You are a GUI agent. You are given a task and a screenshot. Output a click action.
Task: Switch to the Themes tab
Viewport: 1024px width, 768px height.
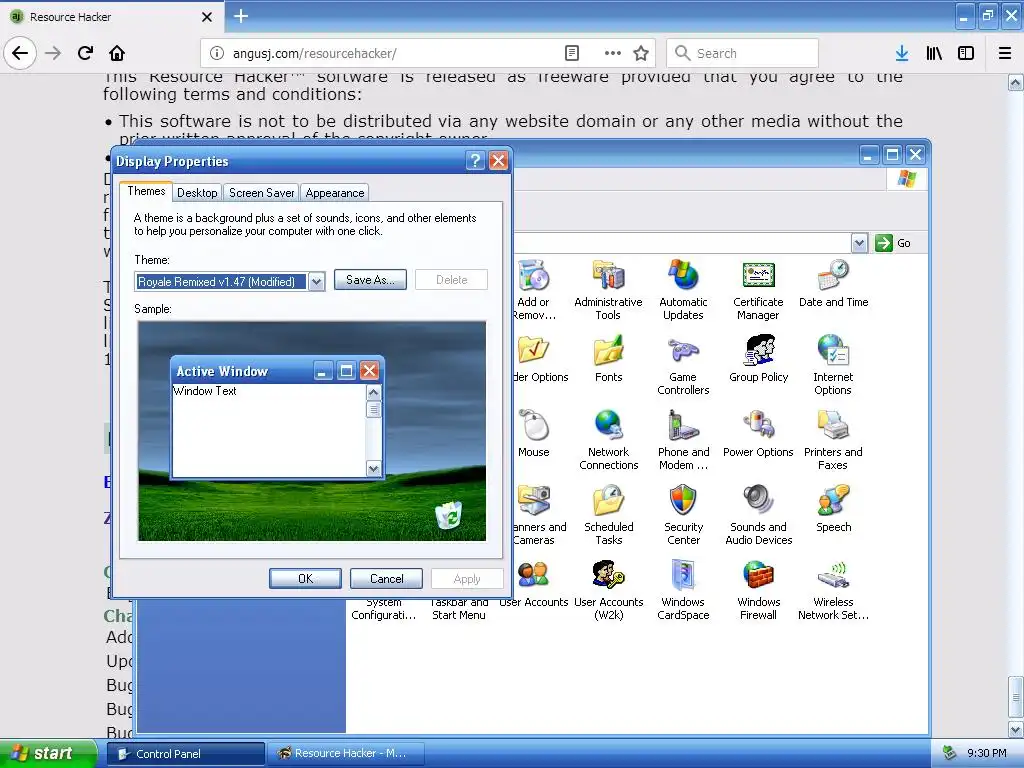pos(146,191)
